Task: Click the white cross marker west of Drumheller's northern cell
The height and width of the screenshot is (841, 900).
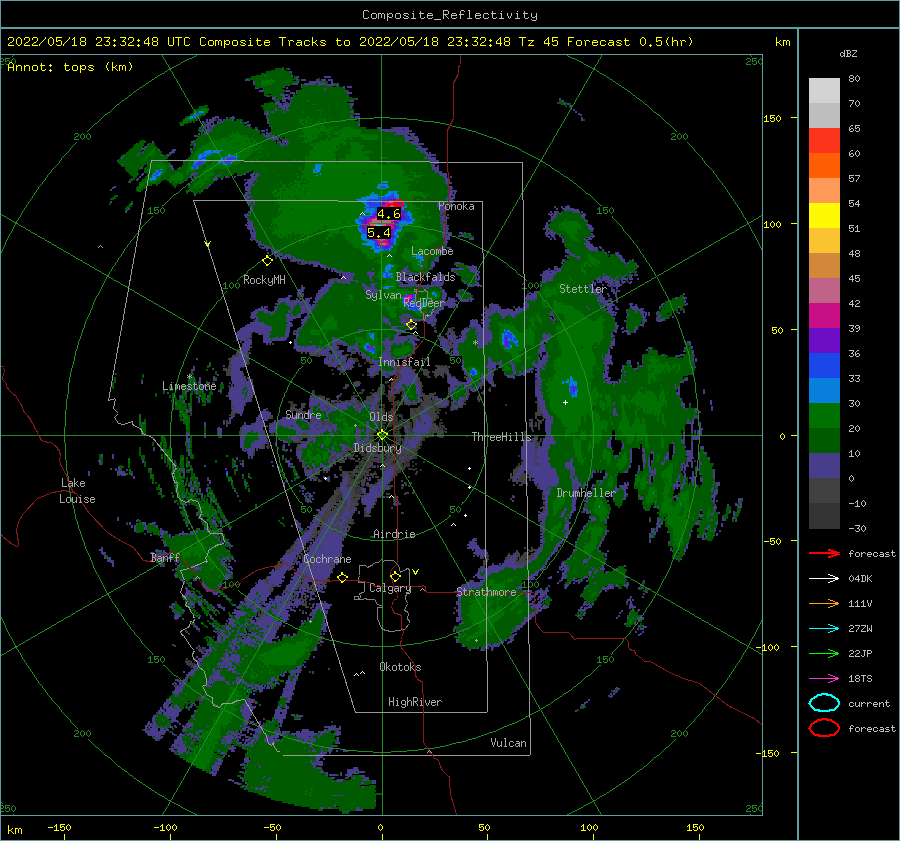Action: [x=565, y=402]
